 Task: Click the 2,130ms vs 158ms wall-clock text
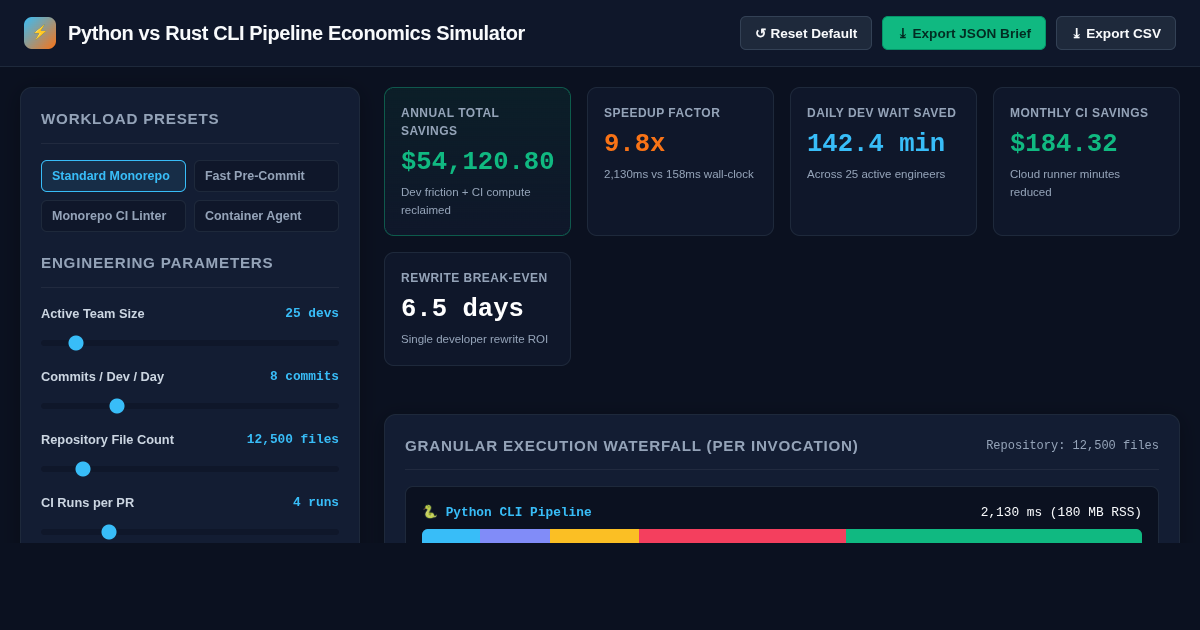(679, 174)
